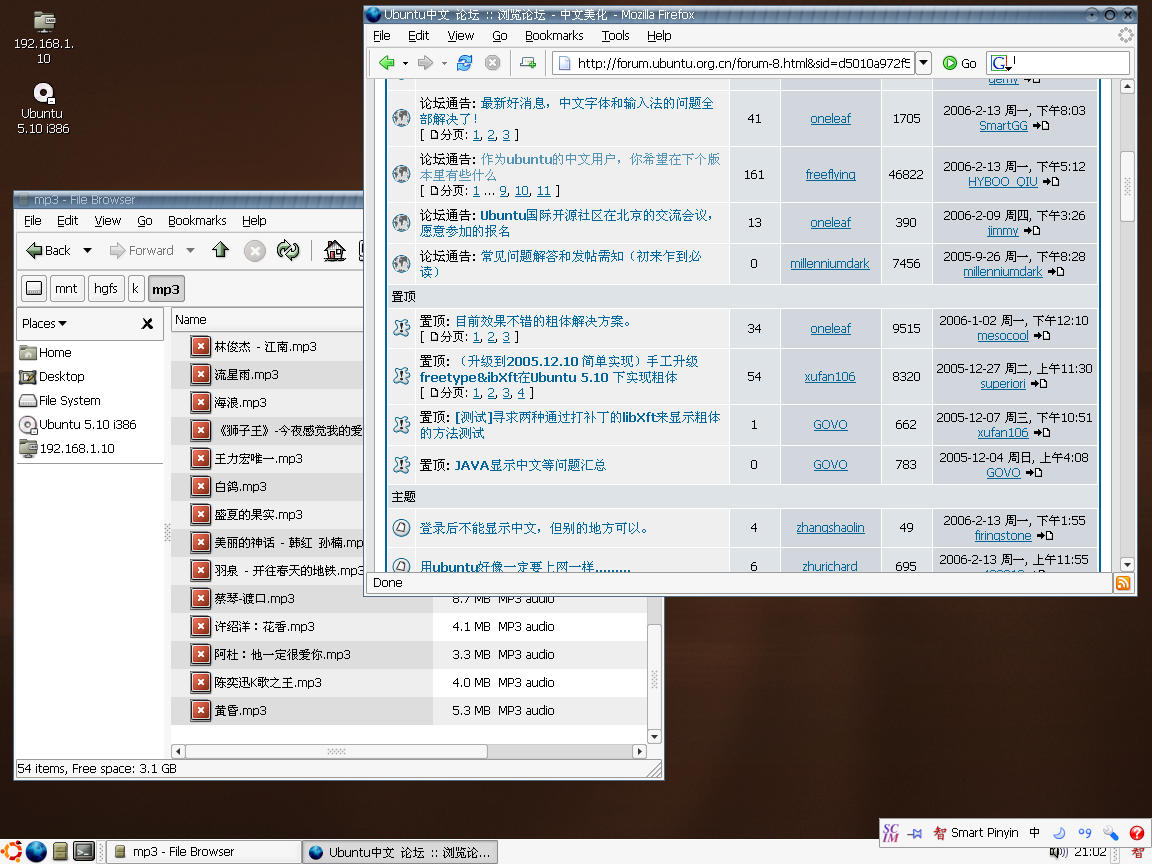Click the volume speaker icon in tray
The height and width of the screenshot is (864, 1152).
coord(1059,853)
